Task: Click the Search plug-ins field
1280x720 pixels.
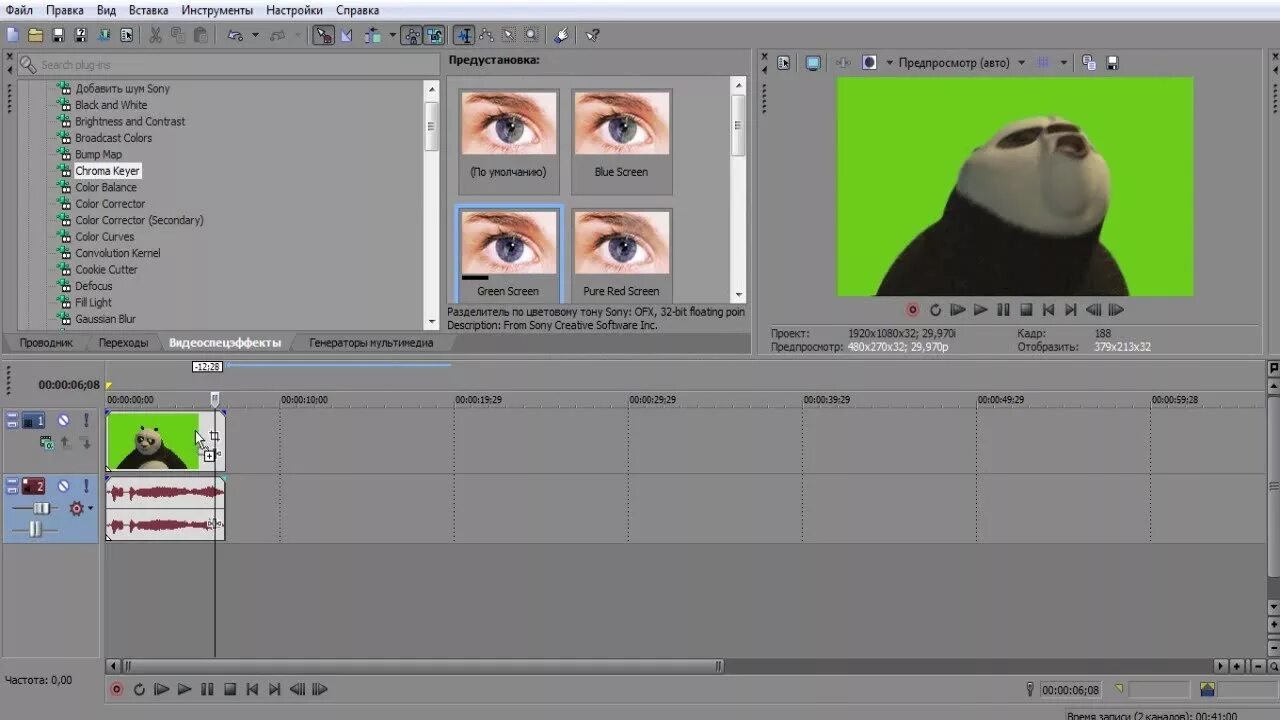Action: click(x=228, y=65)
